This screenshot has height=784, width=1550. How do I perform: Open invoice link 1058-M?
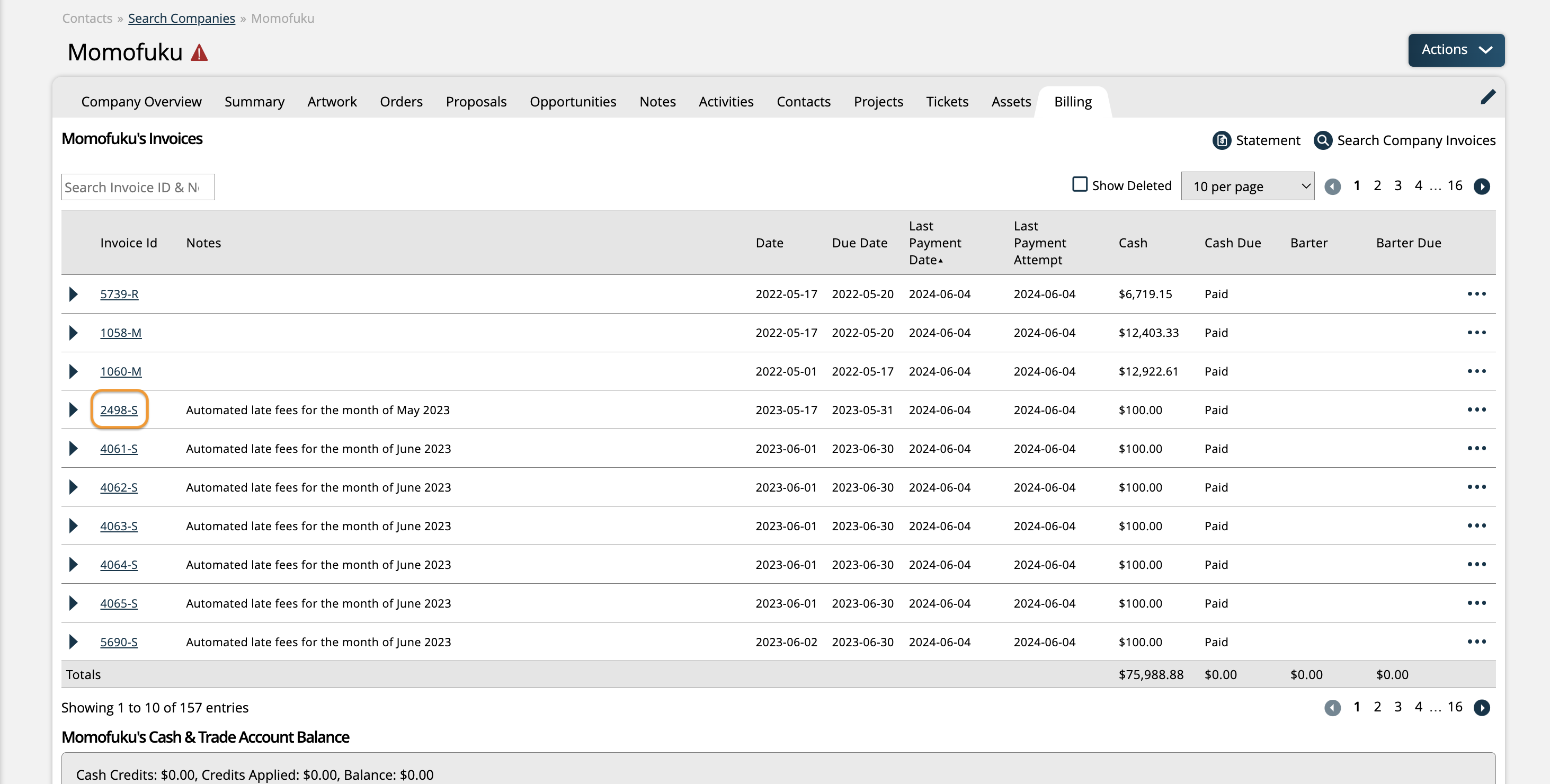(x=121, y=333)
